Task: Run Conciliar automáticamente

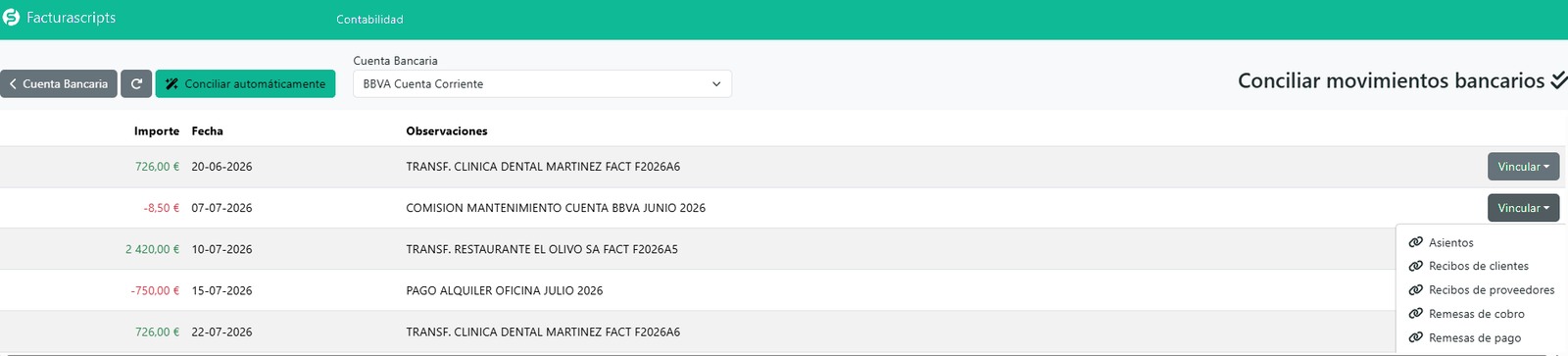Action: [x=245, y=84]
